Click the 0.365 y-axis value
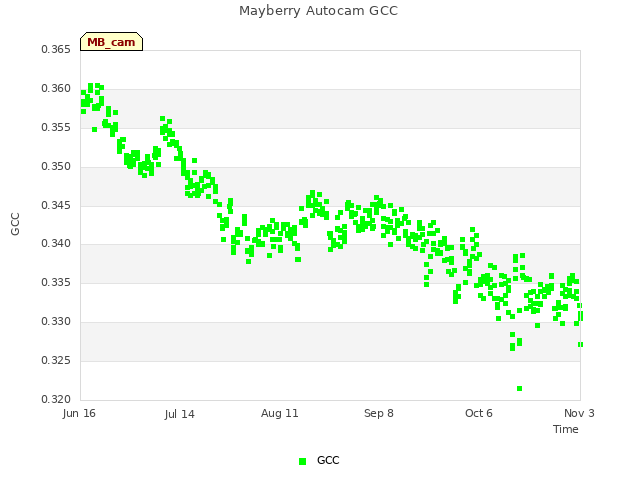 coord(56,50)
